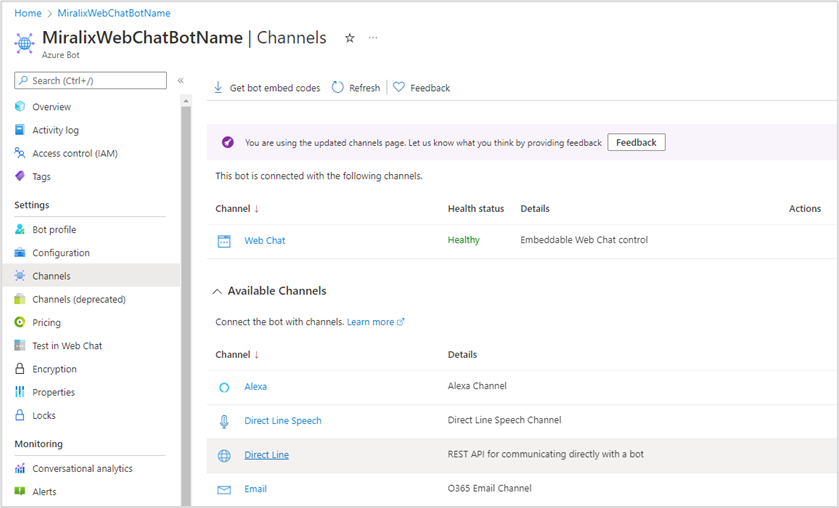The image size is (839, 508).
Task: Open the Web Chat channel link
Action: [265, 241]
